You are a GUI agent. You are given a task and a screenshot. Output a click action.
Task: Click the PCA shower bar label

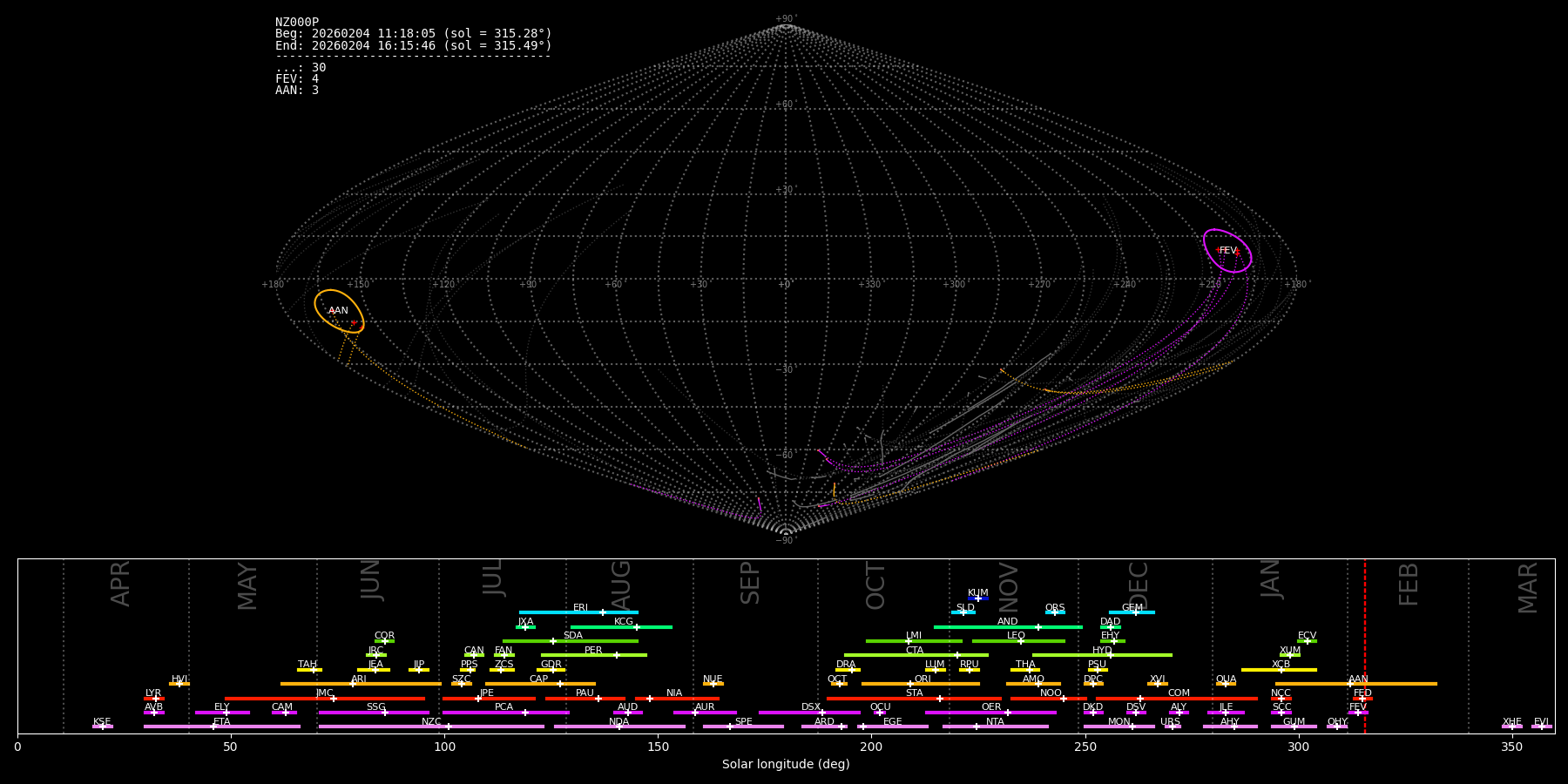coord(504,707)
